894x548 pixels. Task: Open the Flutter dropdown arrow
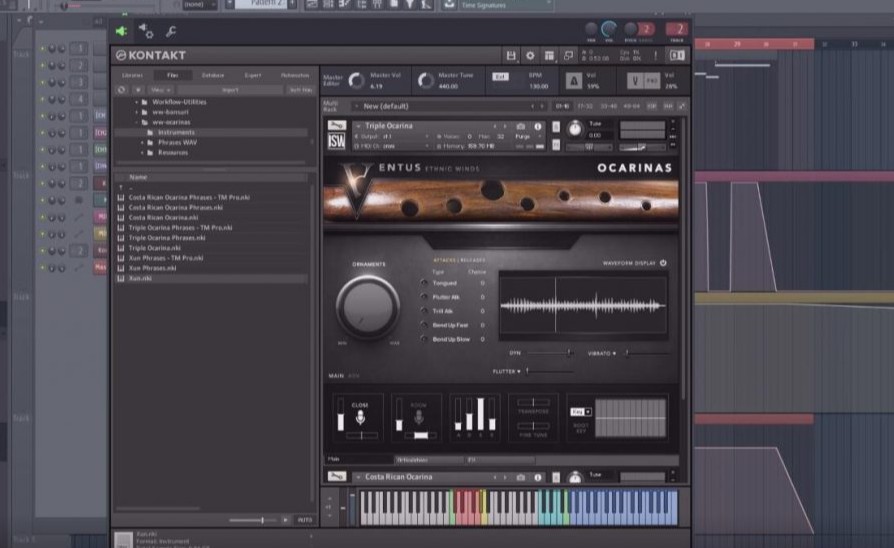[x=518, y=372]
